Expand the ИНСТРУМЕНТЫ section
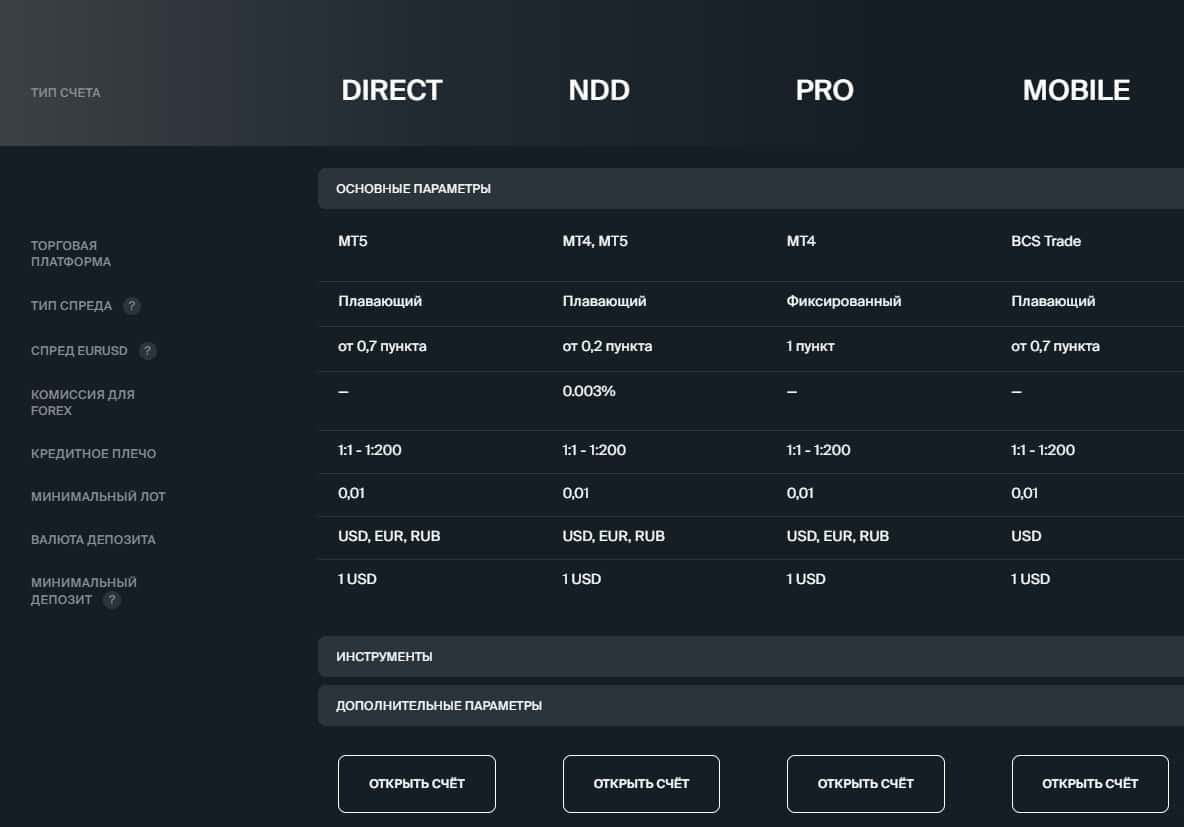1184x827 pixels. (x=384, y=657)
